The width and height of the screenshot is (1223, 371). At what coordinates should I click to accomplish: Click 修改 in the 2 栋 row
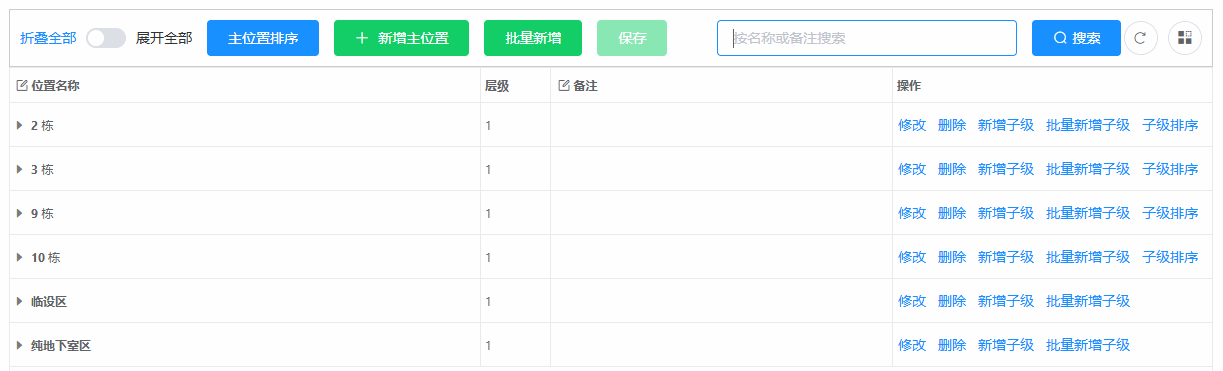tap(912, 125)
